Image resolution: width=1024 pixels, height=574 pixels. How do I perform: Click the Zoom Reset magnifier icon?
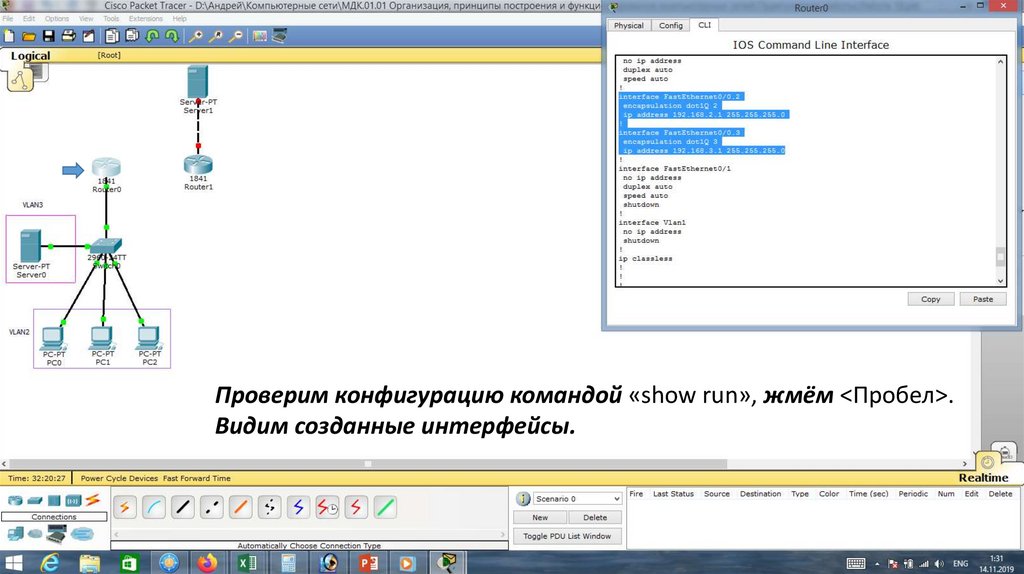pyautogui.click(x=216, y=36)
